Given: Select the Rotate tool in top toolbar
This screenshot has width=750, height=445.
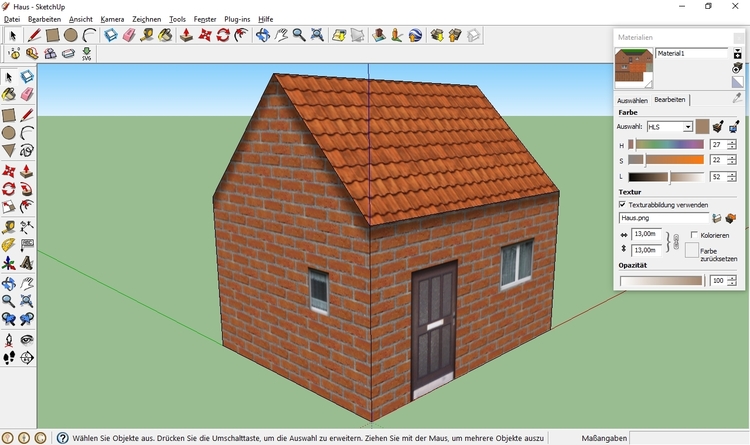Looking at the screenshot, I should (223, 35).
